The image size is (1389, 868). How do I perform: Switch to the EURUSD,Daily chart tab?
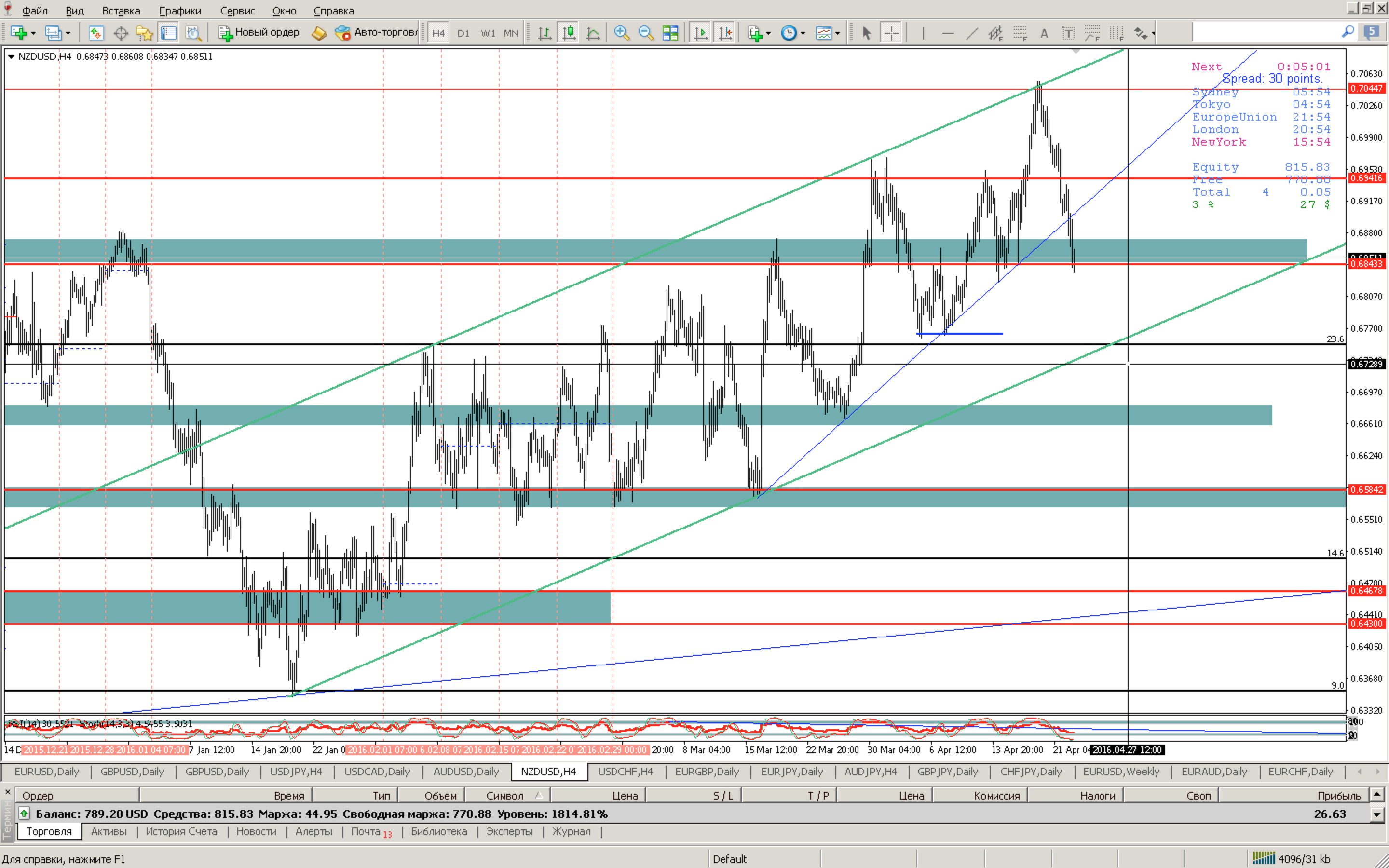[x=46, y=772]
